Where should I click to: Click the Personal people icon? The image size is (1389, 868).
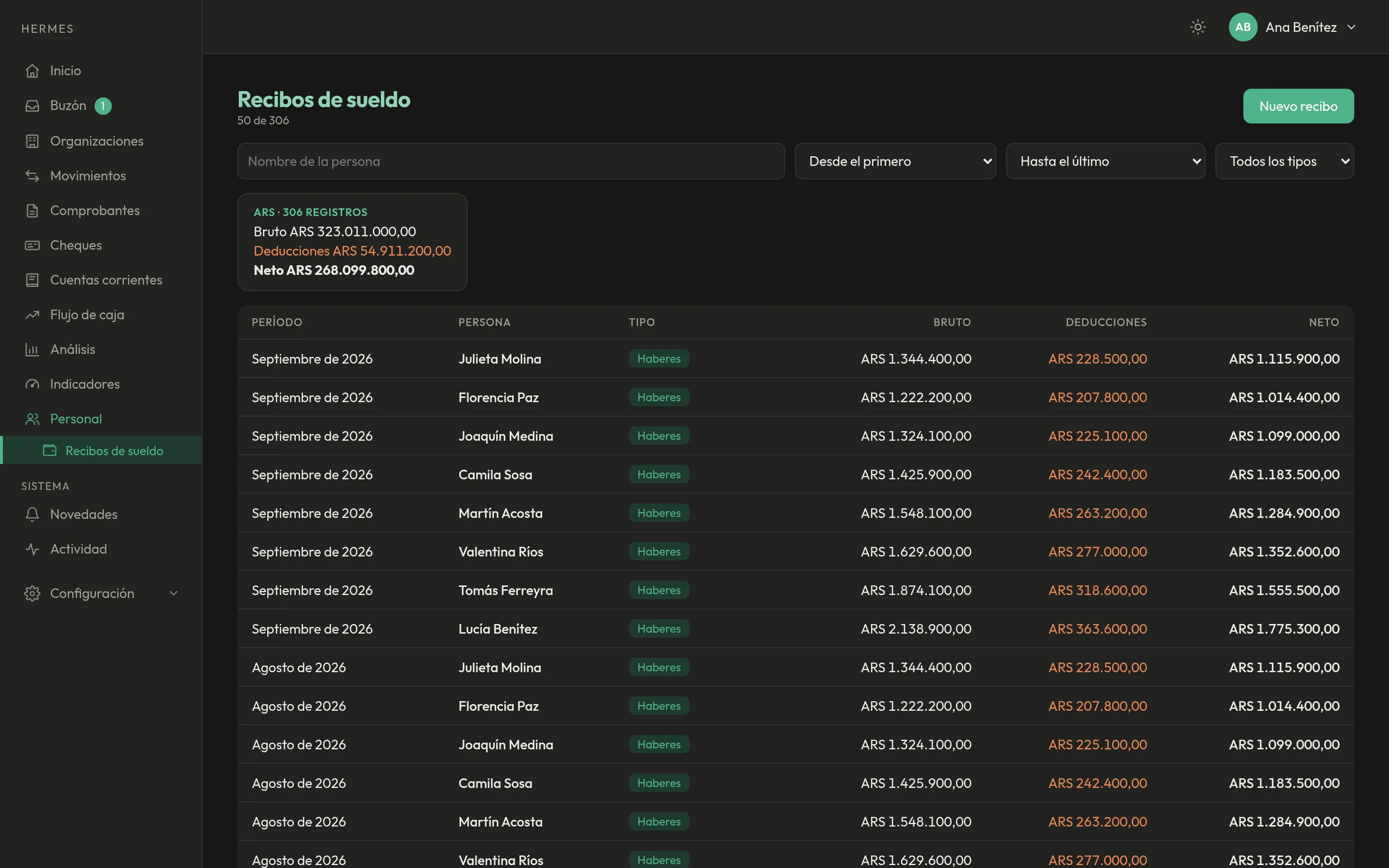tap(32, 419)
